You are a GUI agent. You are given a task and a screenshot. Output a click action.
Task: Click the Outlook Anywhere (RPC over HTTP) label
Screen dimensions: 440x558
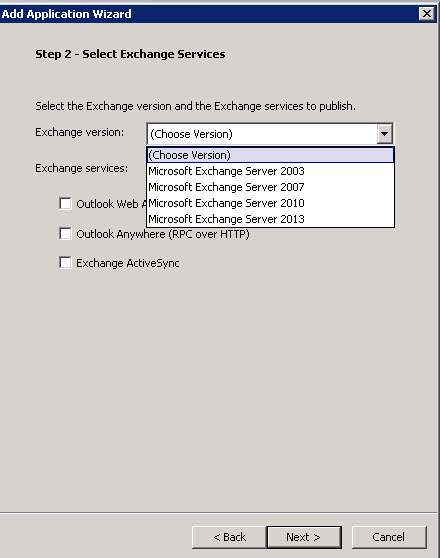pyautogui.click(x=163, y=234)
